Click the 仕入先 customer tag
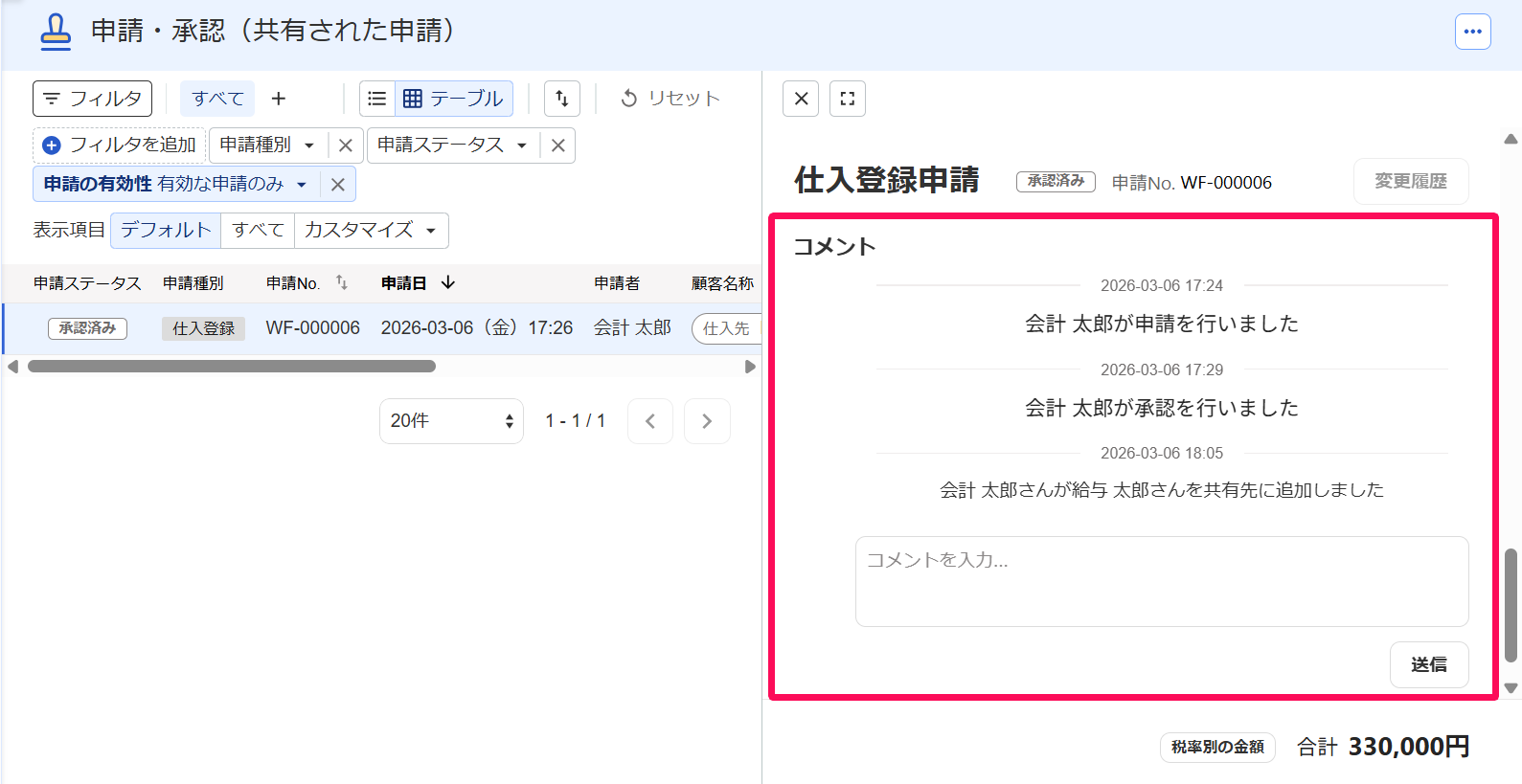The width and height of the screenshot is (1522, 784). (x=726, y=328)
